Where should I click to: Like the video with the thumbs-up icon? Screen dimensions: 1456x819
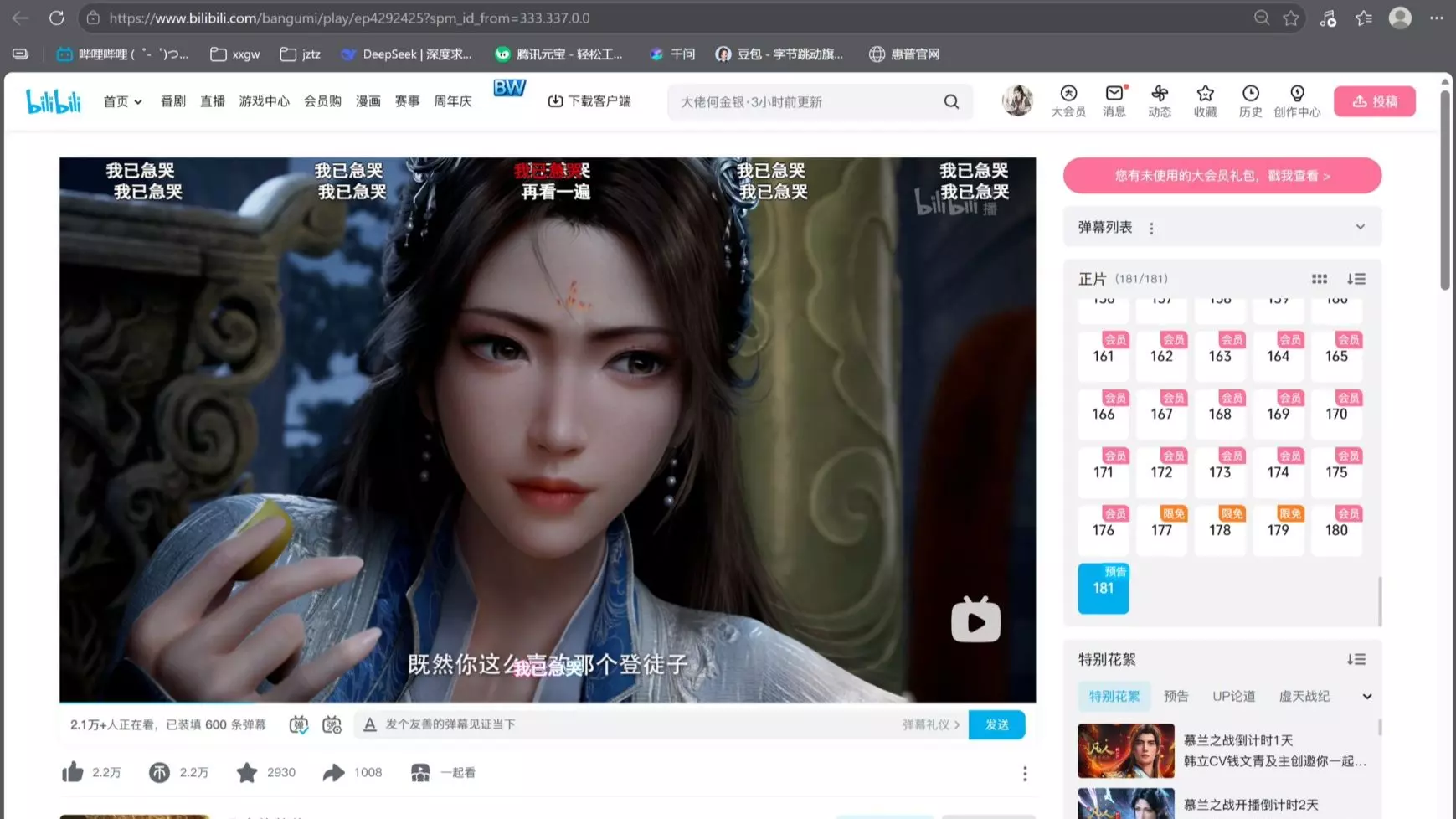73,772
